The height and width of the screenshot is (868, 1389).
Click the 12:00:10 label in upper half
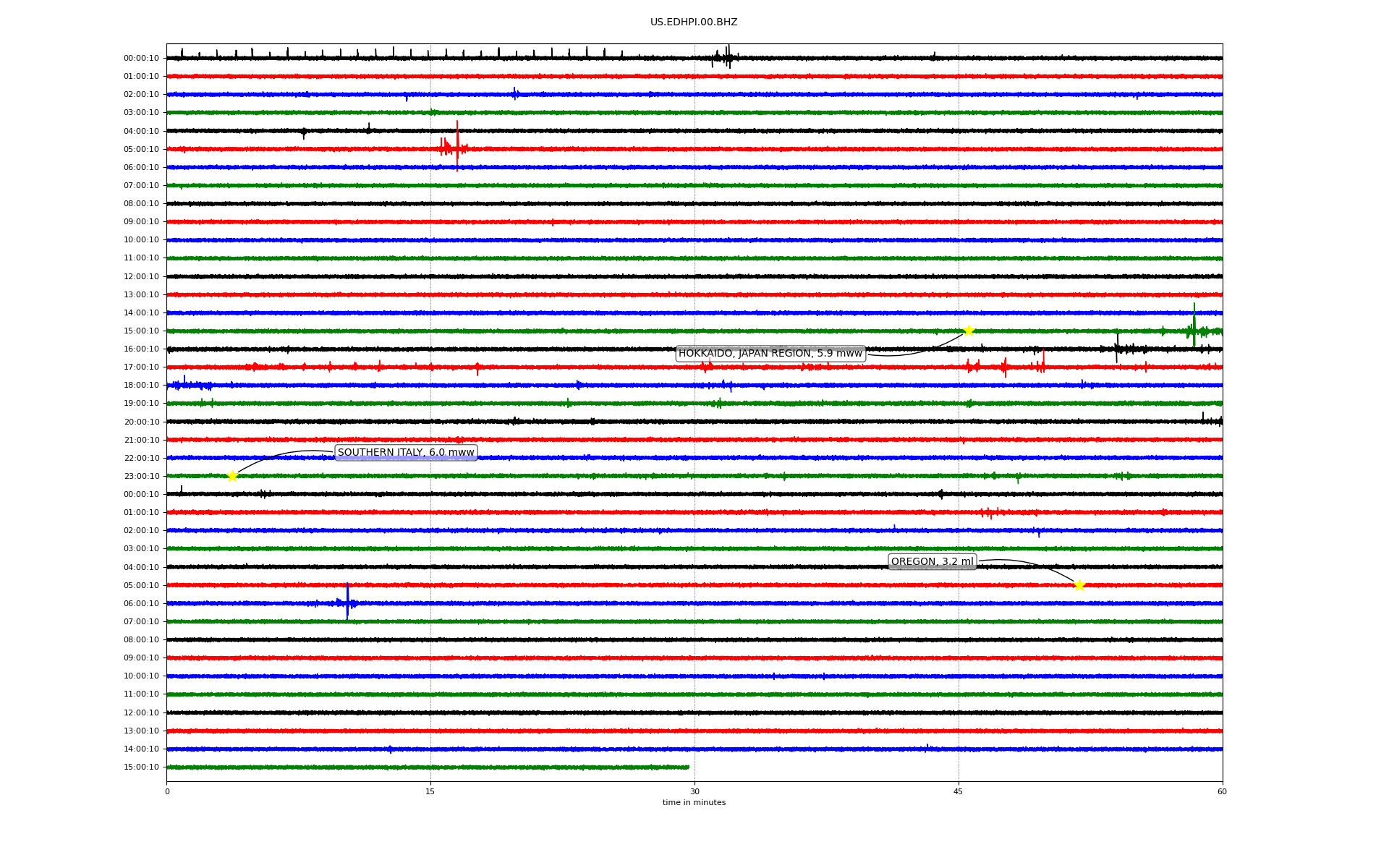point(141,276)
